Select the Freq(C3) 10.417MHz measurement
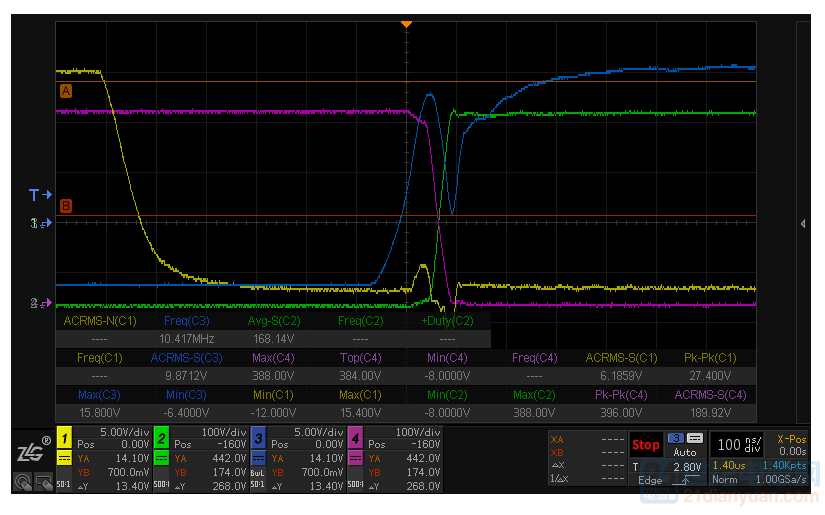This screenshot has height=515, width=825. (186, 330)
